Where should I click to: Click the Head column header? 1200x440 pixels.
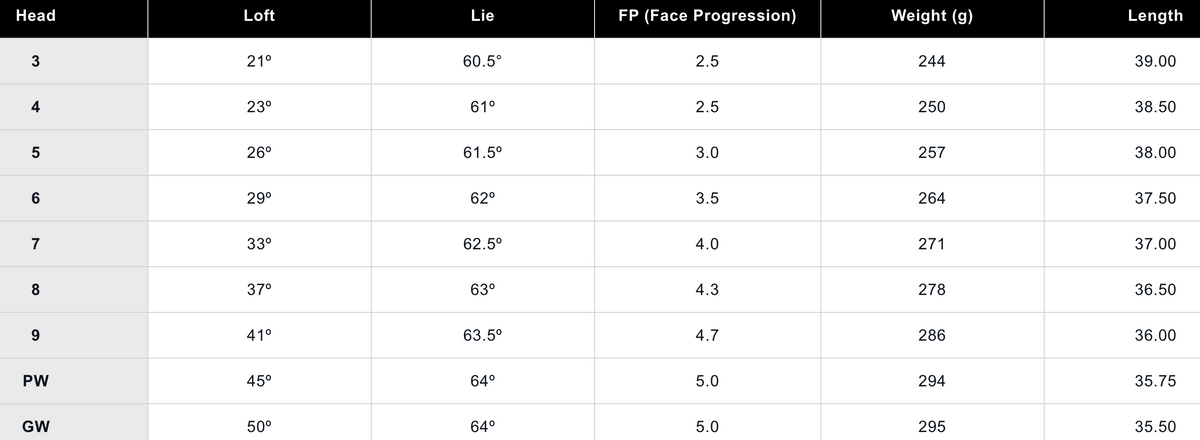pos(36,17)
